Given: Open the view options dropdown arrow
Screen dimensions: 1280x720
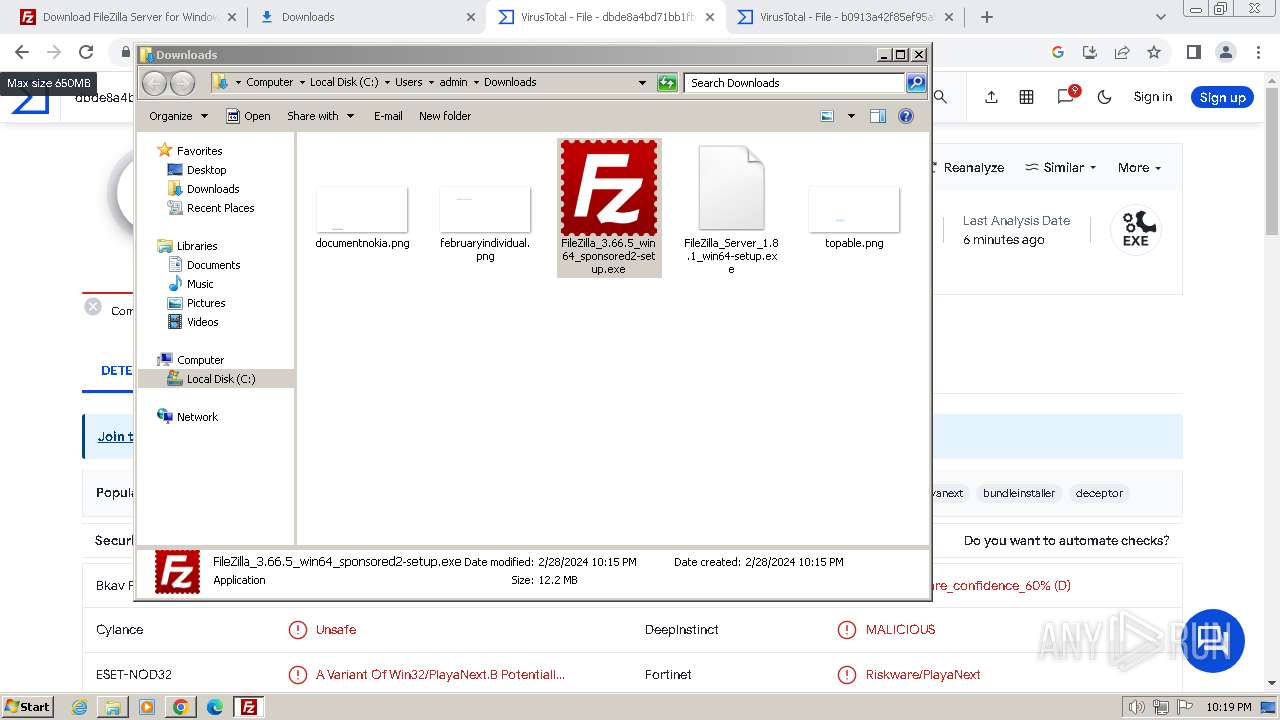Looking at the screenshot, I should tap(851, 116).
